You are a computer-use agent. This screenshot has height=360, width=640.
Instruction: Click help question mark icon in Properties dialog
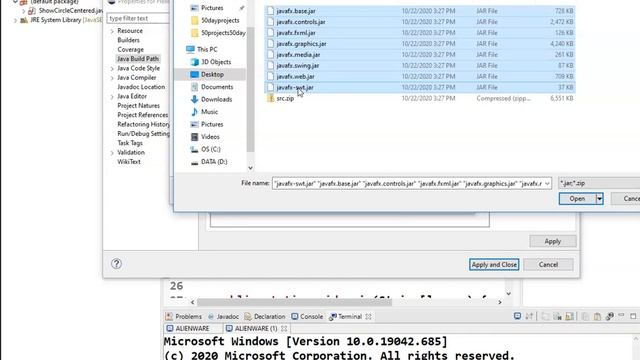[x=116, y=264]
